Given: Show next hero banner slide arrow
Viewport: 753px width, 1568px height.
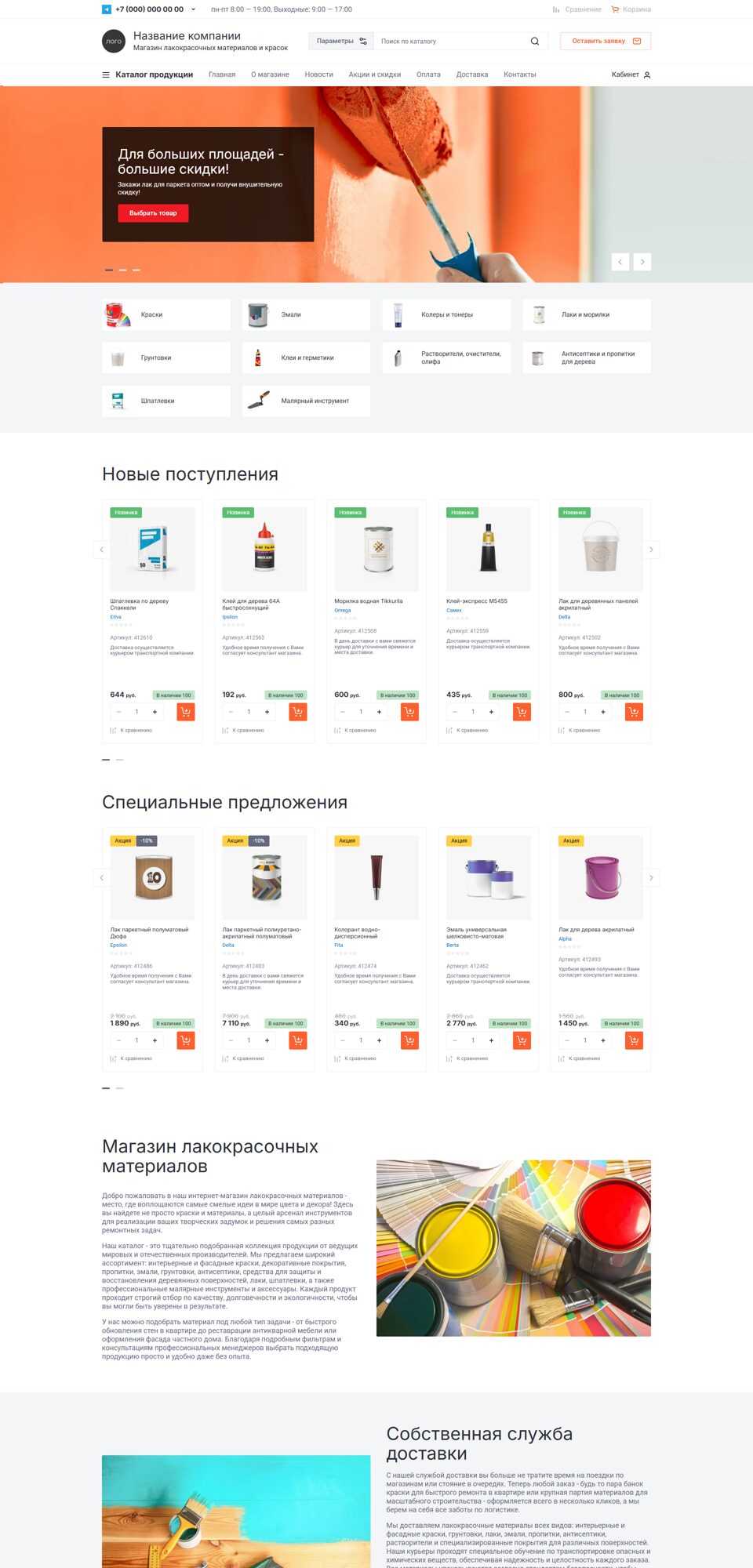Looking at the screenshot, I should (x=642, y=262).
